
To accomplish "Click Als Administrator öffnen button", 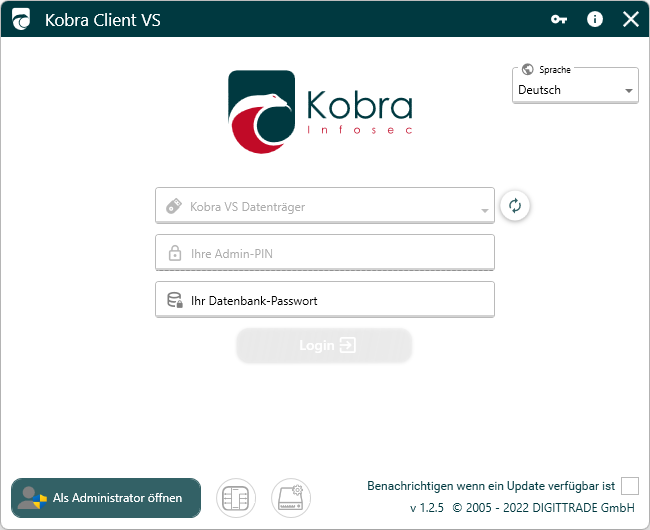I will (x=106, y=498).
